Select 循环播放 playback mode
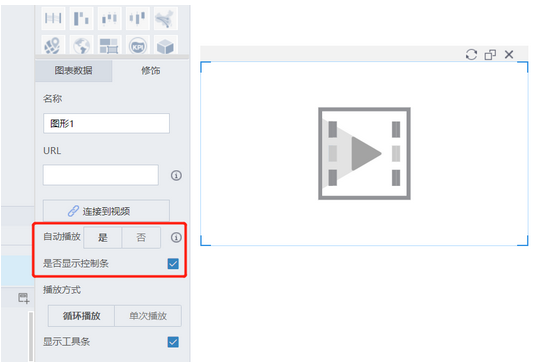The height and width of the screenshot is (362, 536). (81, 316)
